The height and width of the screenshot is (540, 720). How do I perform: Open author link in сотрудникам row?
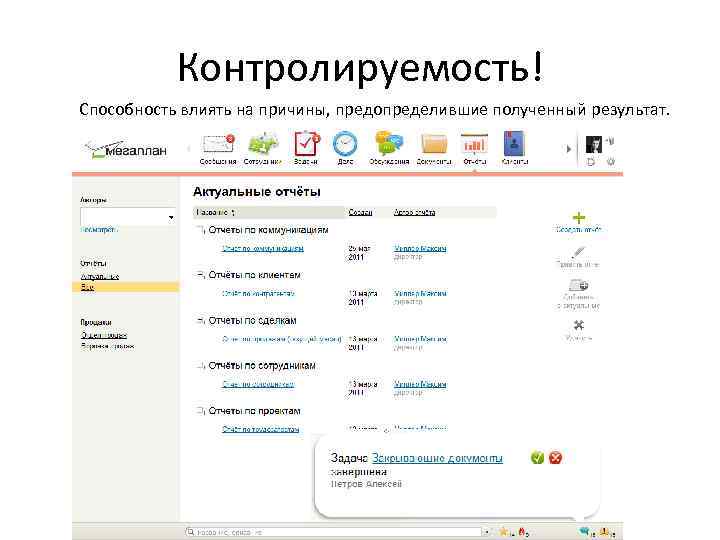point(420,384)
